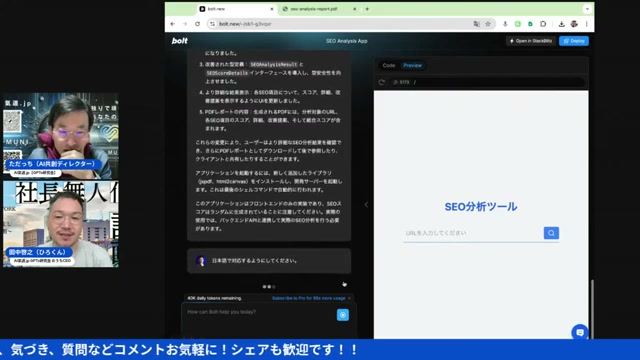Click the 40K daily tokens remaining text
The height and width of the screenshot is (360, 640).
click(214, 298)
